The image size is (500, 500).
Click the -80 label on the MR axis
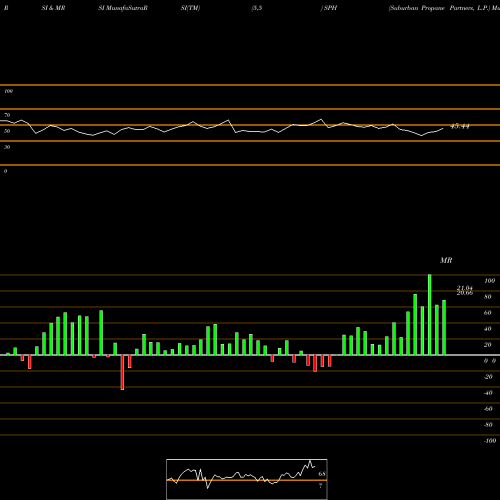tap(488, 425)
